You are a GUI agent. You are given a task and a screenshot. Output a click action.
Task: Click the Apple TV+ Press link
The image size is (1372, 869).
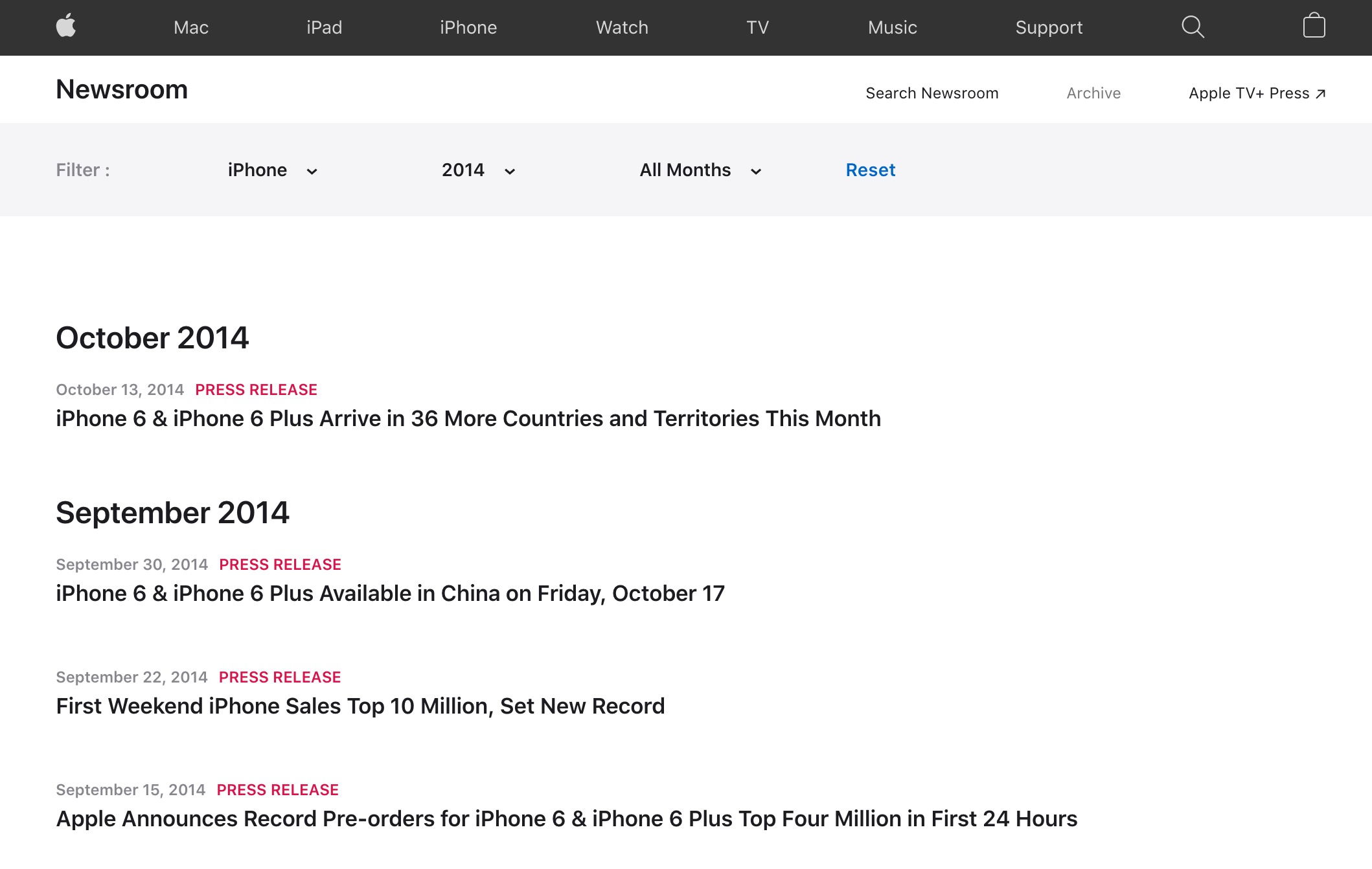pyautogui.click(x=1257, y=93)
